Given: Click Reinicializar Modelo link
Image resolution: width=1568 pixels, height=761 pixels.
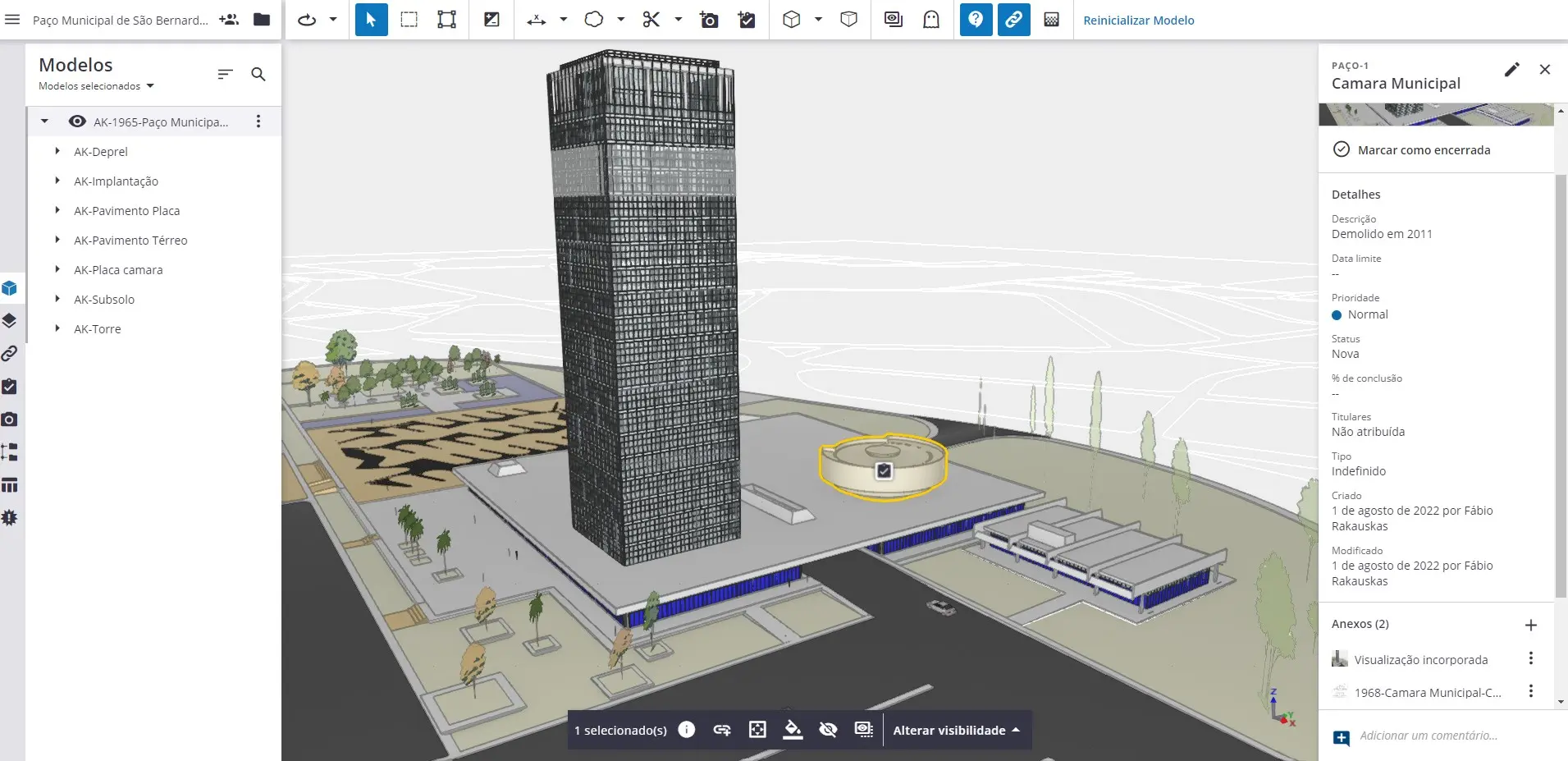Looking at the screenshot, I should click(1138, 21).
